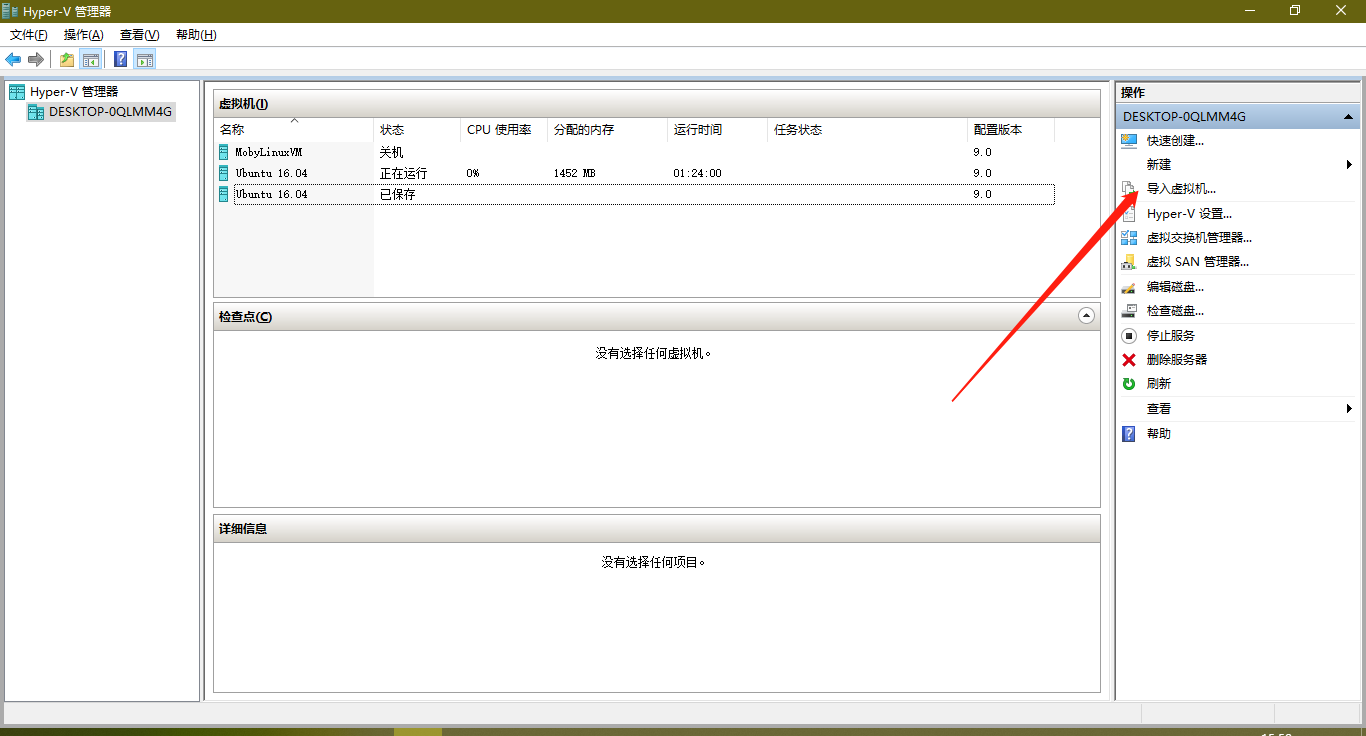The image size is (1366, 736).
Task: Open 虚拟交换机管理器... from the actions pane
Action: (1199, 238)
